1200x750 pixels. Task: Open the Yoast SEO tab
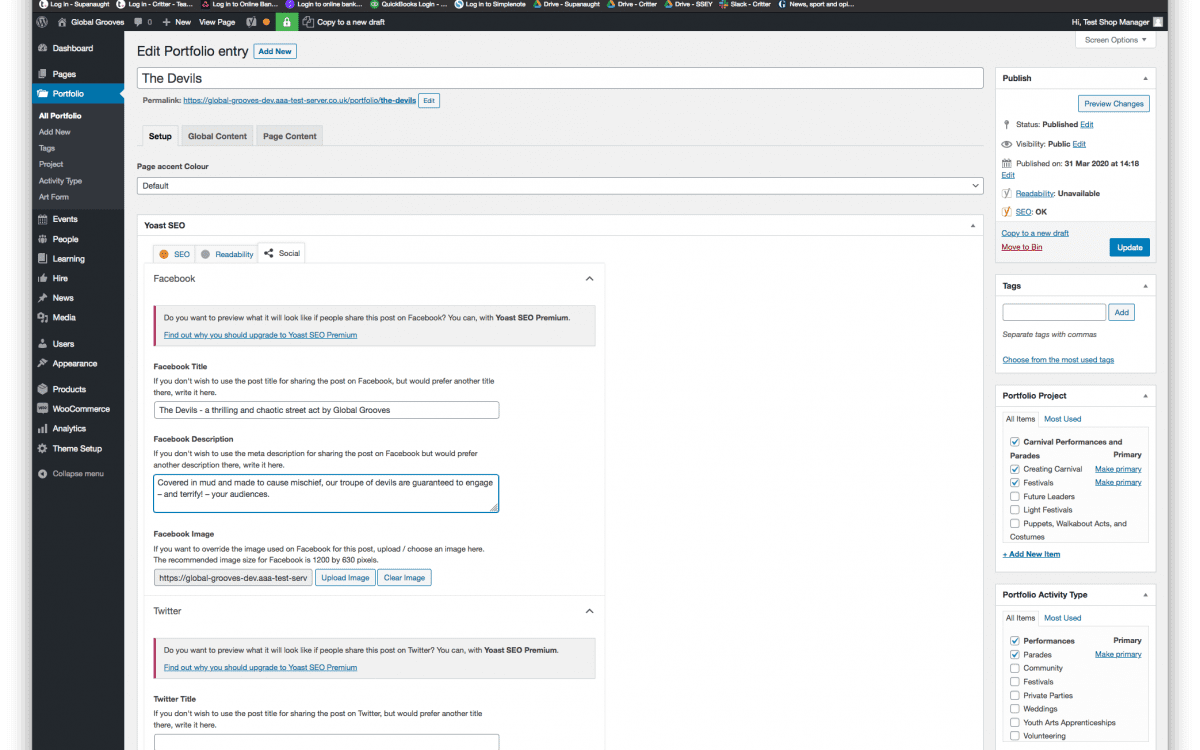[174, 254]
